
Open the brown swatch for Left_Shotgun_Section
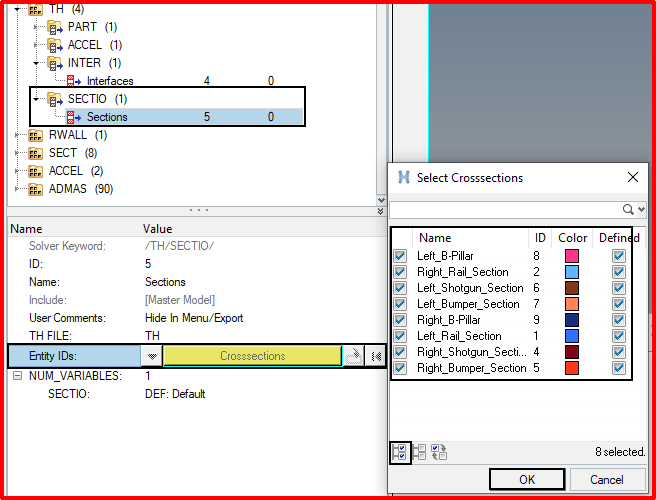[x=572, y=288]
